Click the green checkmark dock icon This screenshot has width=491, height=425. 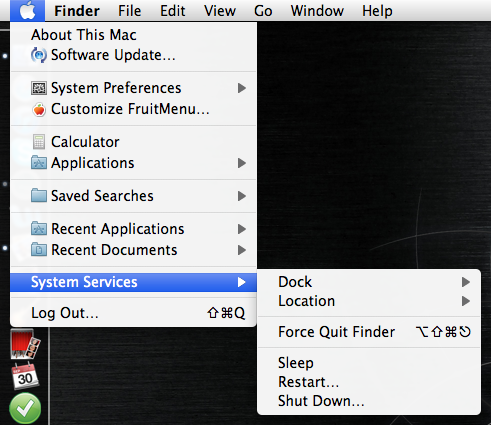[25, 408]
